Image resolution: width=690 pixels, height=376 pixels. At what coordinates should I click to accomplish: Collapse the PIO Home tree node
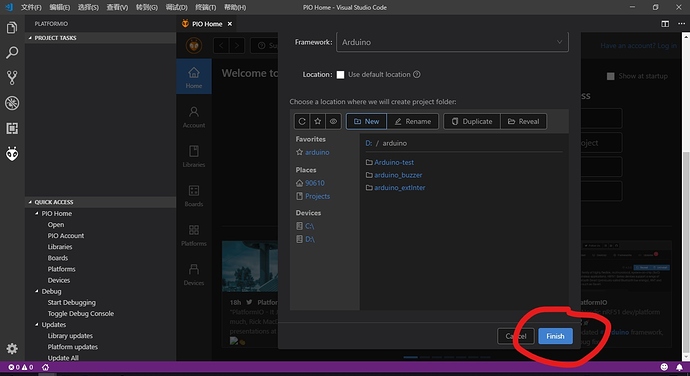37,214
